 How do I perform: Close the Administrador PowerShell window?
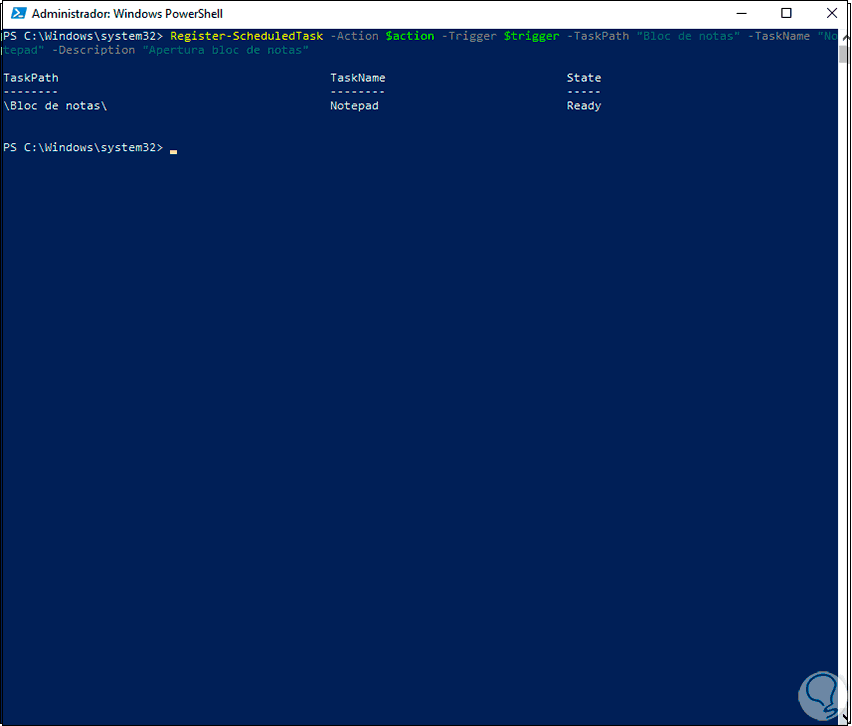coord(831,13)
